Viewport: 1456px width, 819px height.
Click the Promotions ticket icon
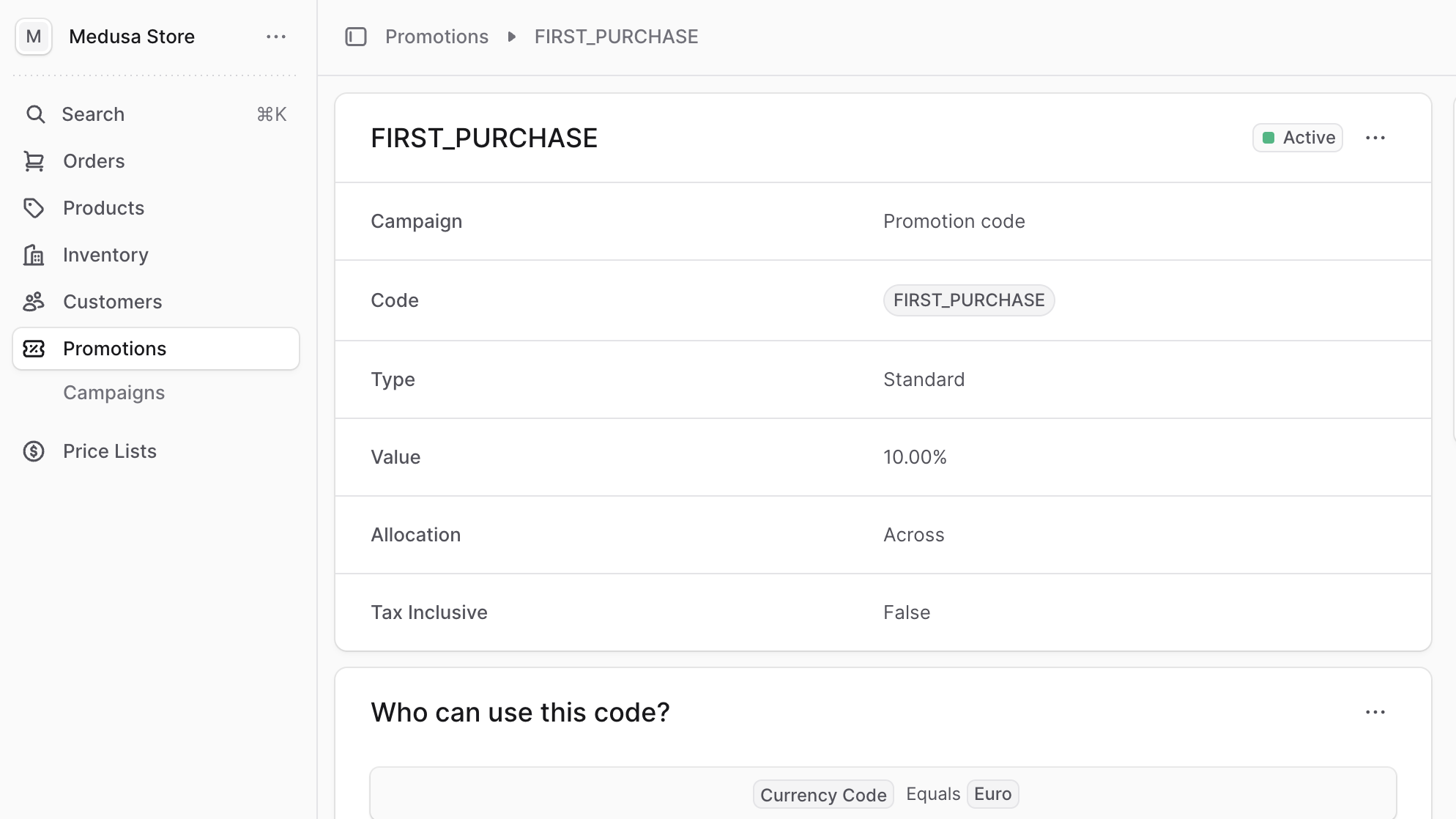point(34,348)
